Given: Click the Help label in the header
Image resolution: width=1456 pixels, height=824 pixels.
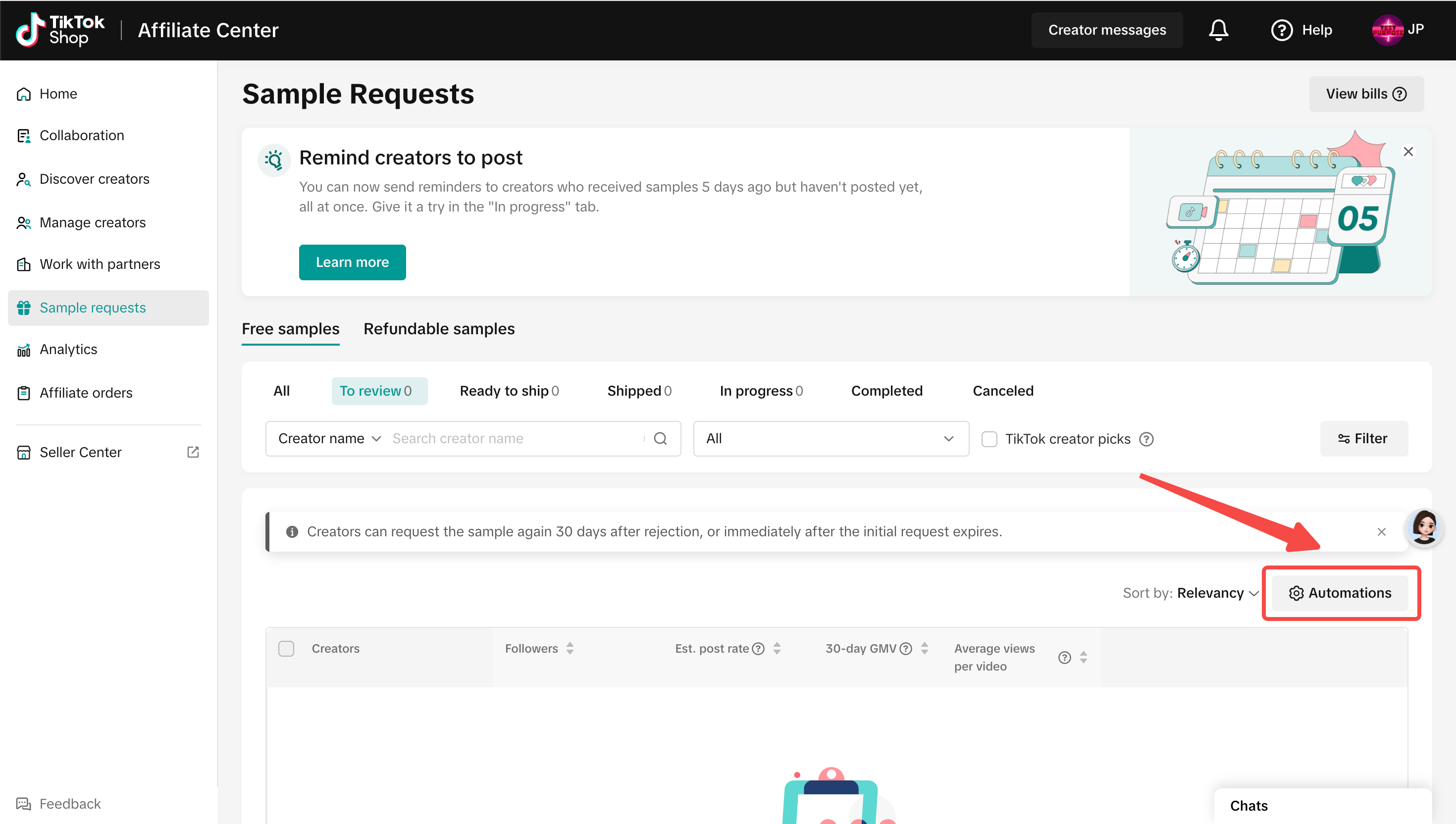Looking at the screenshot, I should [x=1317, y=30].
